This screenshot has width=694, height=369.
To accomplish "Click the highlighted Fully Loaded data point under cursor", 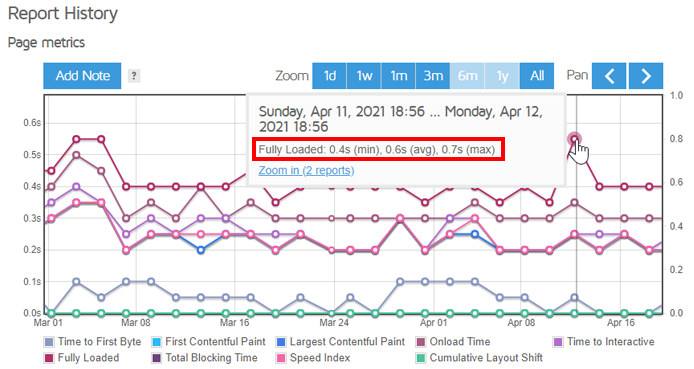I will click(574, 139).
